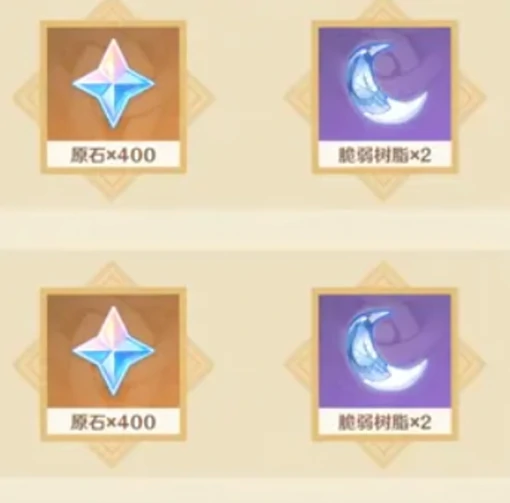Click diamond ornament right of top Fragile Resin card
The height and width of the screenshot is (503, 510).
pyautogui.click(x=471, y=98)
